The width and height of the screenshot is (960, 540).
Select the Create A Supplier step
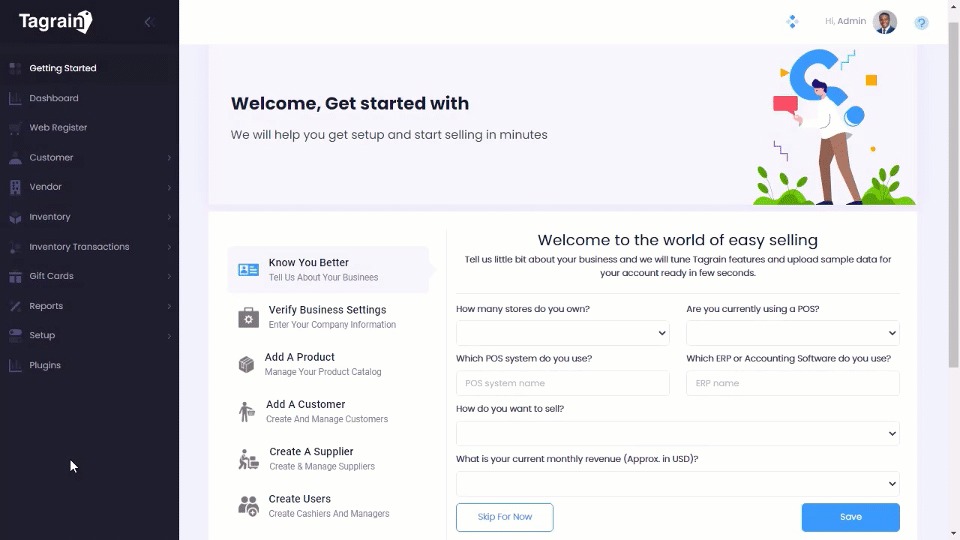pos(311,459)
